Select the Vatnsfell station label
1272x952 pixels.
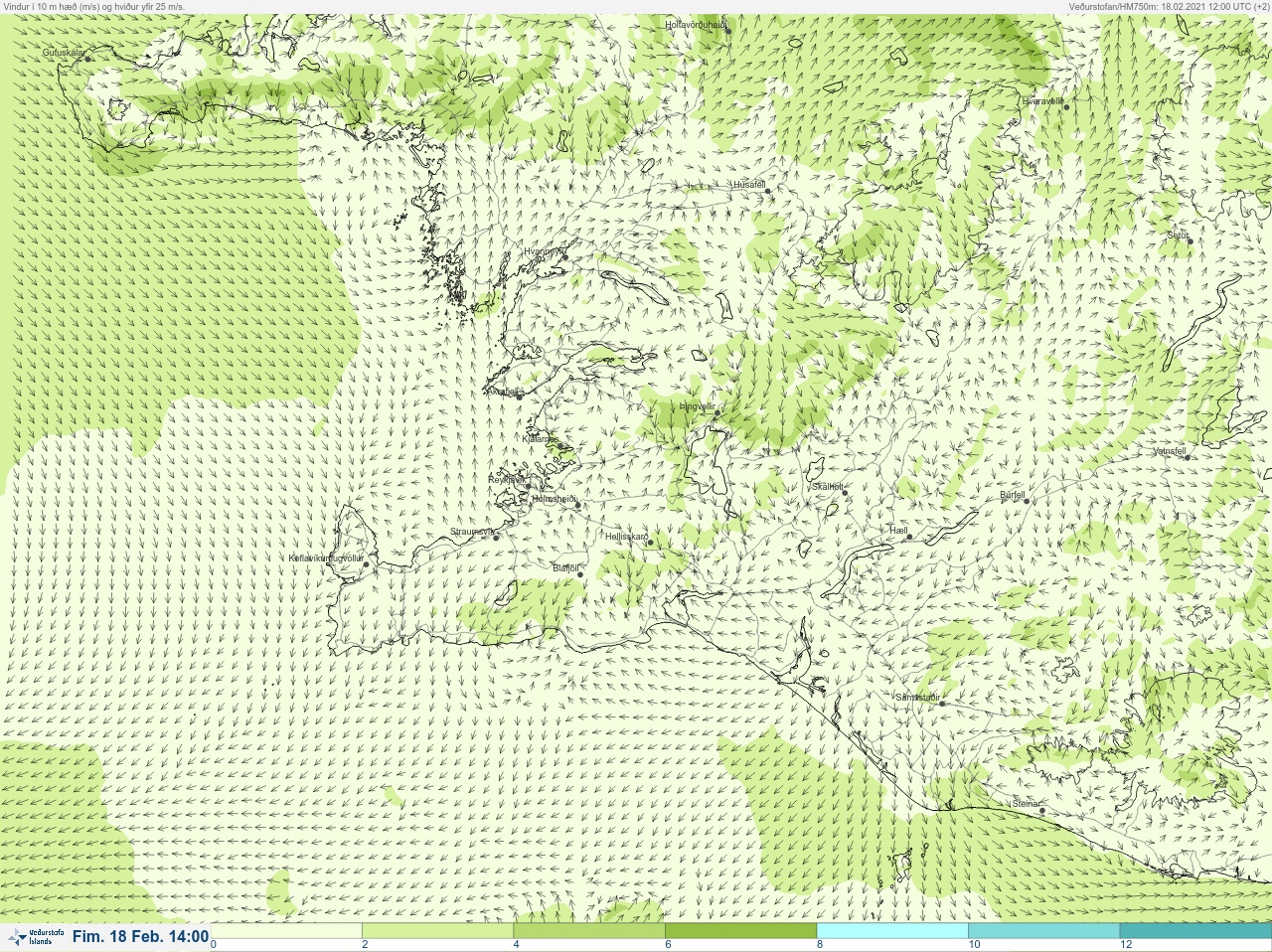point(1170,451)
